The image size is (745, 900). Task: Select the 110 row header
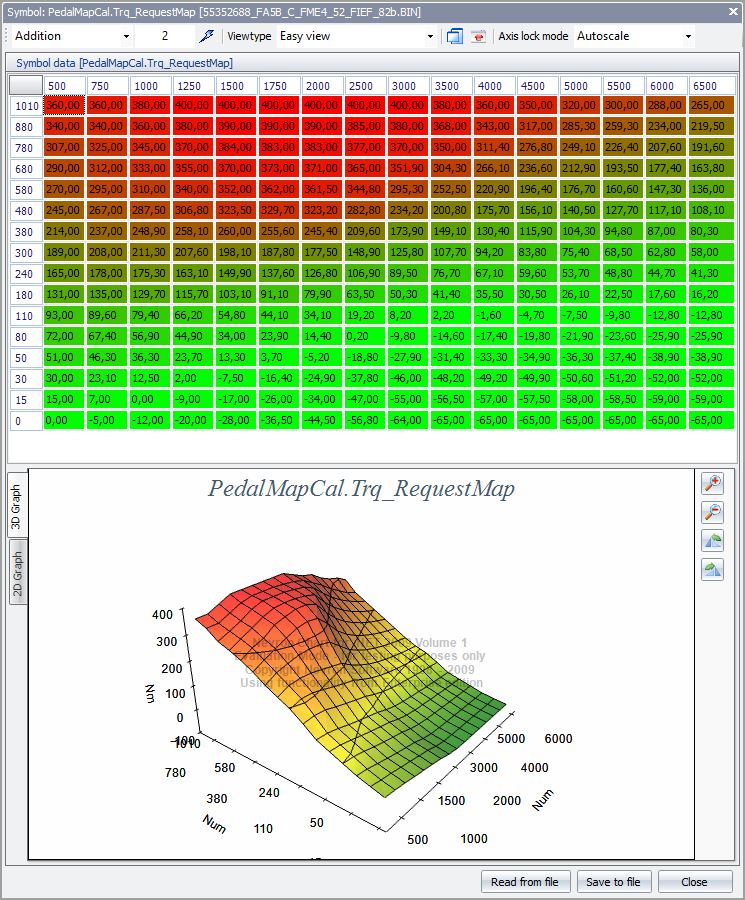26,316
